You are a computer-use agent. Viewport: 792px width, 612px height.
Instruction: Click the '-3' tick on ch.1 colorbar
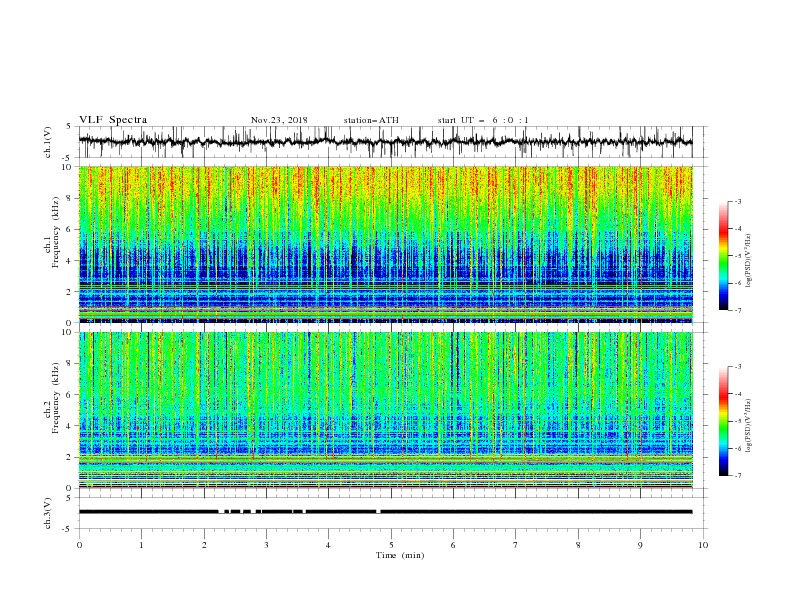point(737,201)
